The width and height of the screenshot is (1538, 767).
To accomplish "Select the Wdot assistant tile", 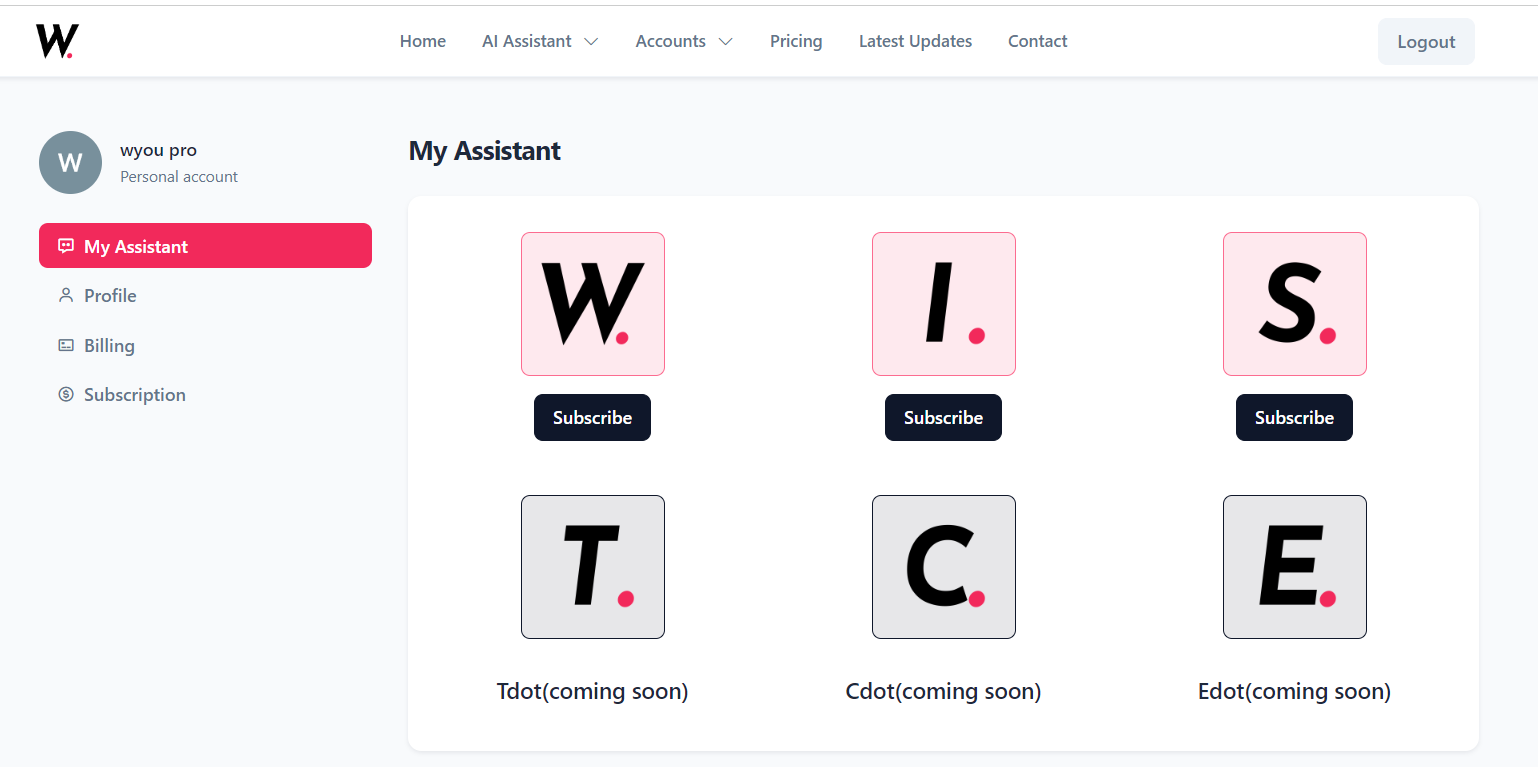I will pyautogui.click(x=593, y=304).
